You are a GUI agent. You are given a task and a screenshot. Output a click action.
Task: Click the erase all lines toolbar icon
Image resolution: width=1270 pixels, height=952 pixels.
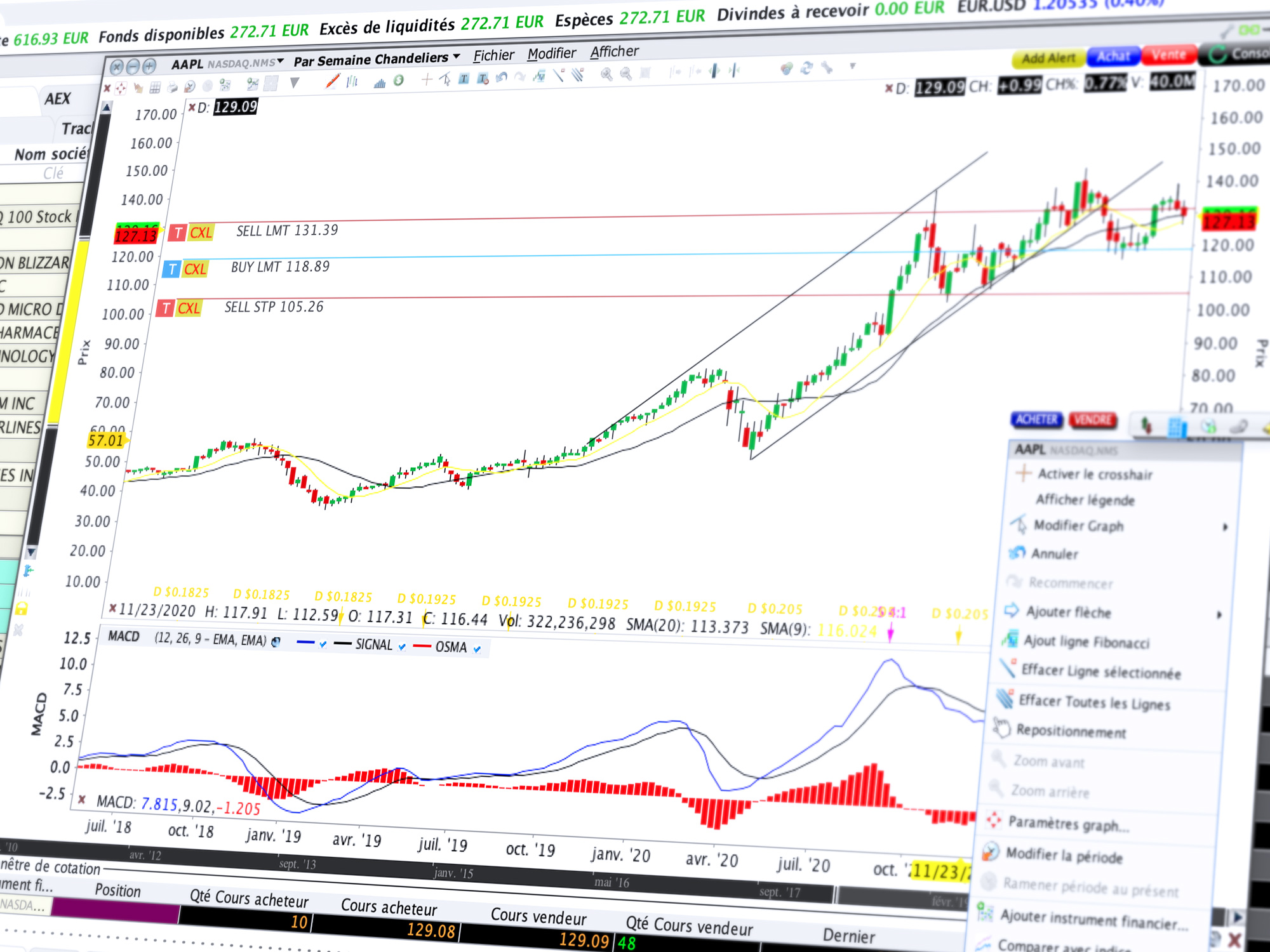pos(578,74)
